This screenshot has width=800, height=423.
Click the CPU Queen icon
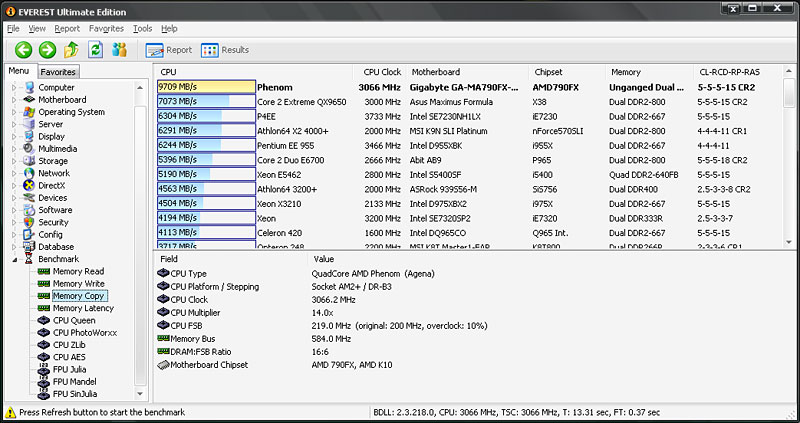[44, 320]
